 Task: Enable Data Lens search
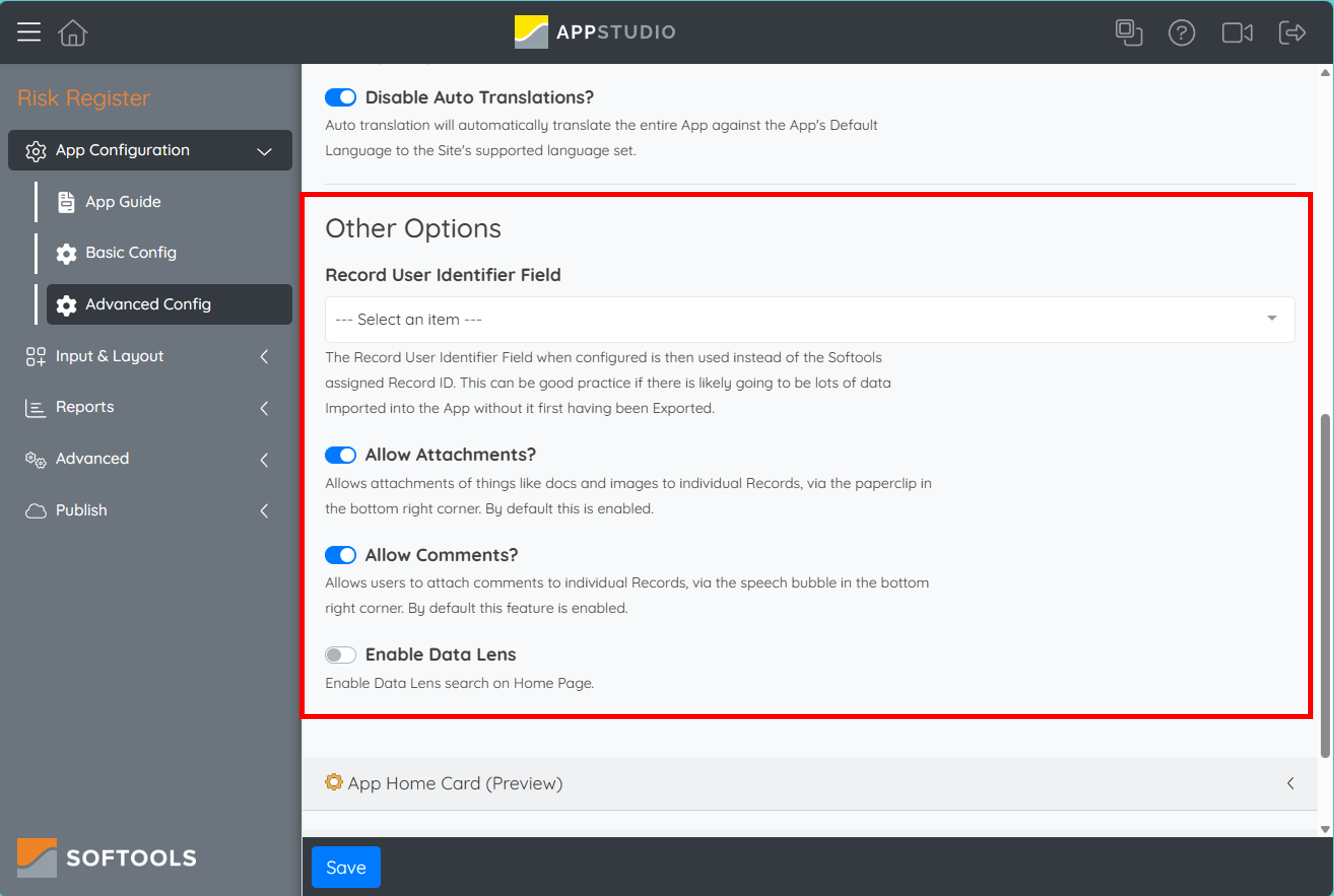pos(340,654)
